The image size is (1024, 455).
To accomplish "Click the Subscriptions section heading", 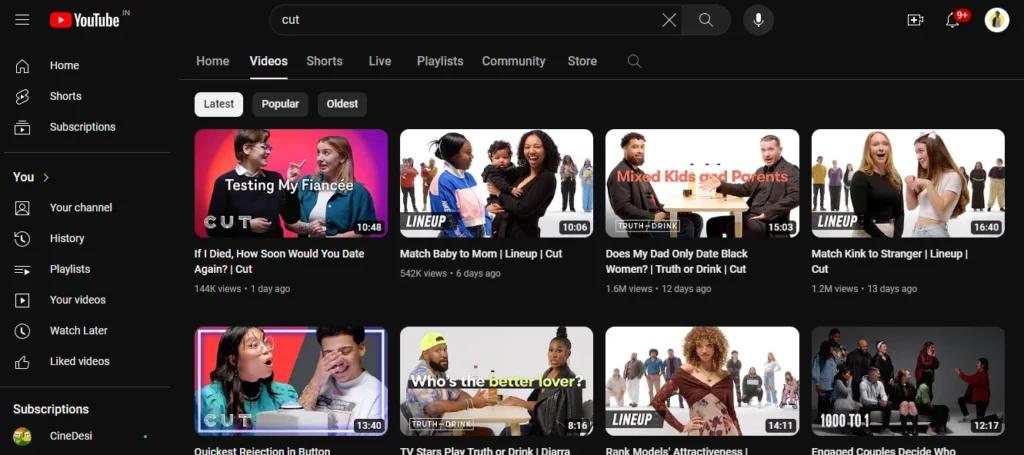I will (51, 410).
